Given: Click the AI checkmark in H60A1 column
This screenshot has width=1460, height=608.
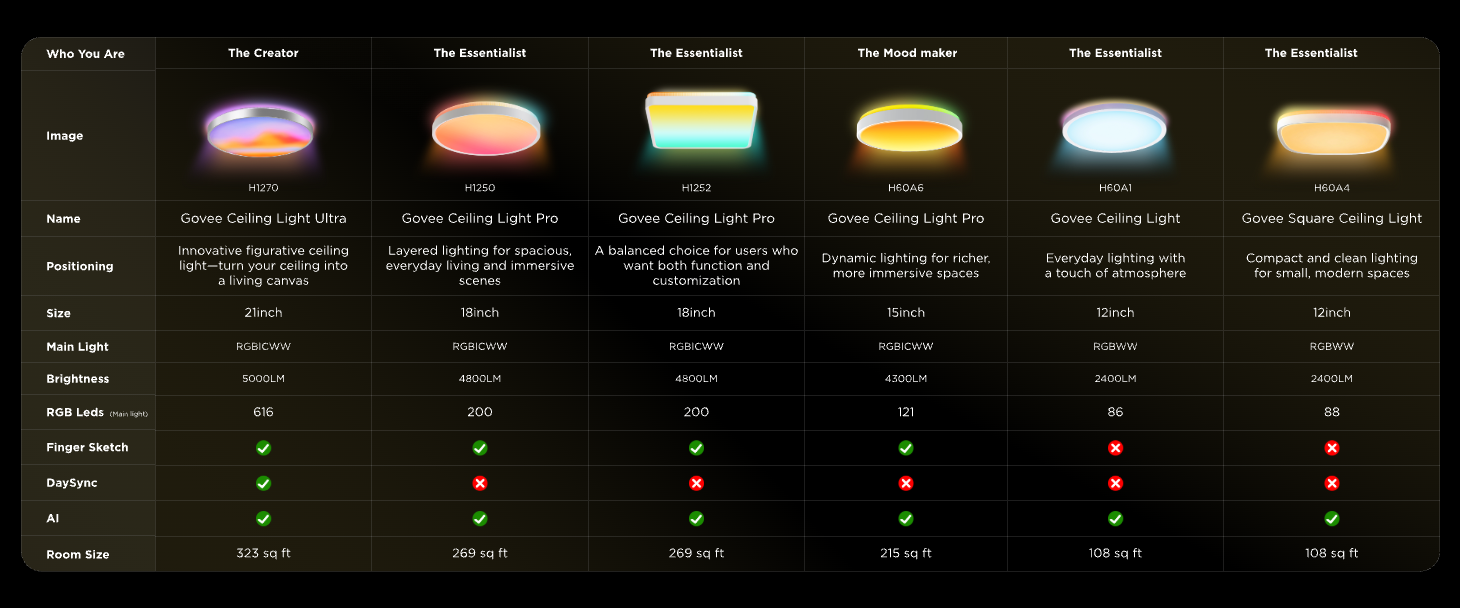Looking at the screenshot, I should click(x=1115, y=519).
